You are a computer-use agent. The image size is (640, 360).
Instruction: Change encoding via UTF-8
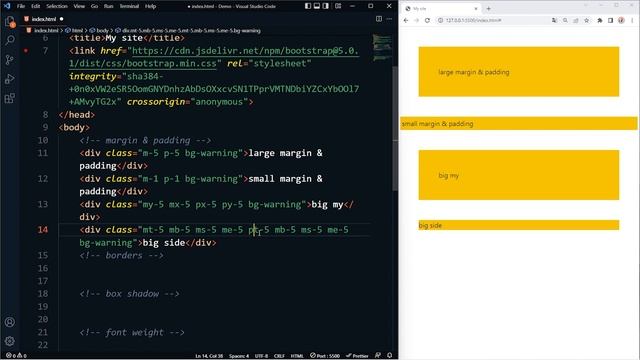(261, 356)
